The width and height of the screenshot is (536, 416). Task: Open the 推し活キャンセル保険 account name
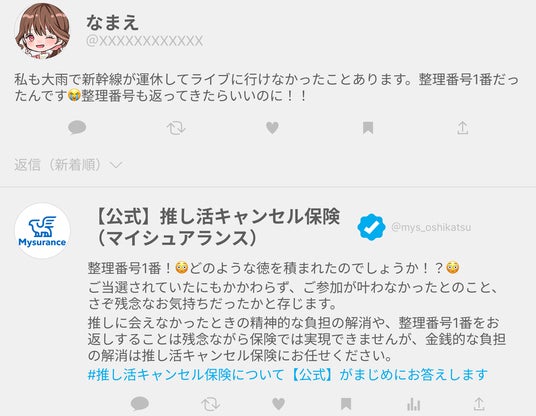[x=216, y=227]
